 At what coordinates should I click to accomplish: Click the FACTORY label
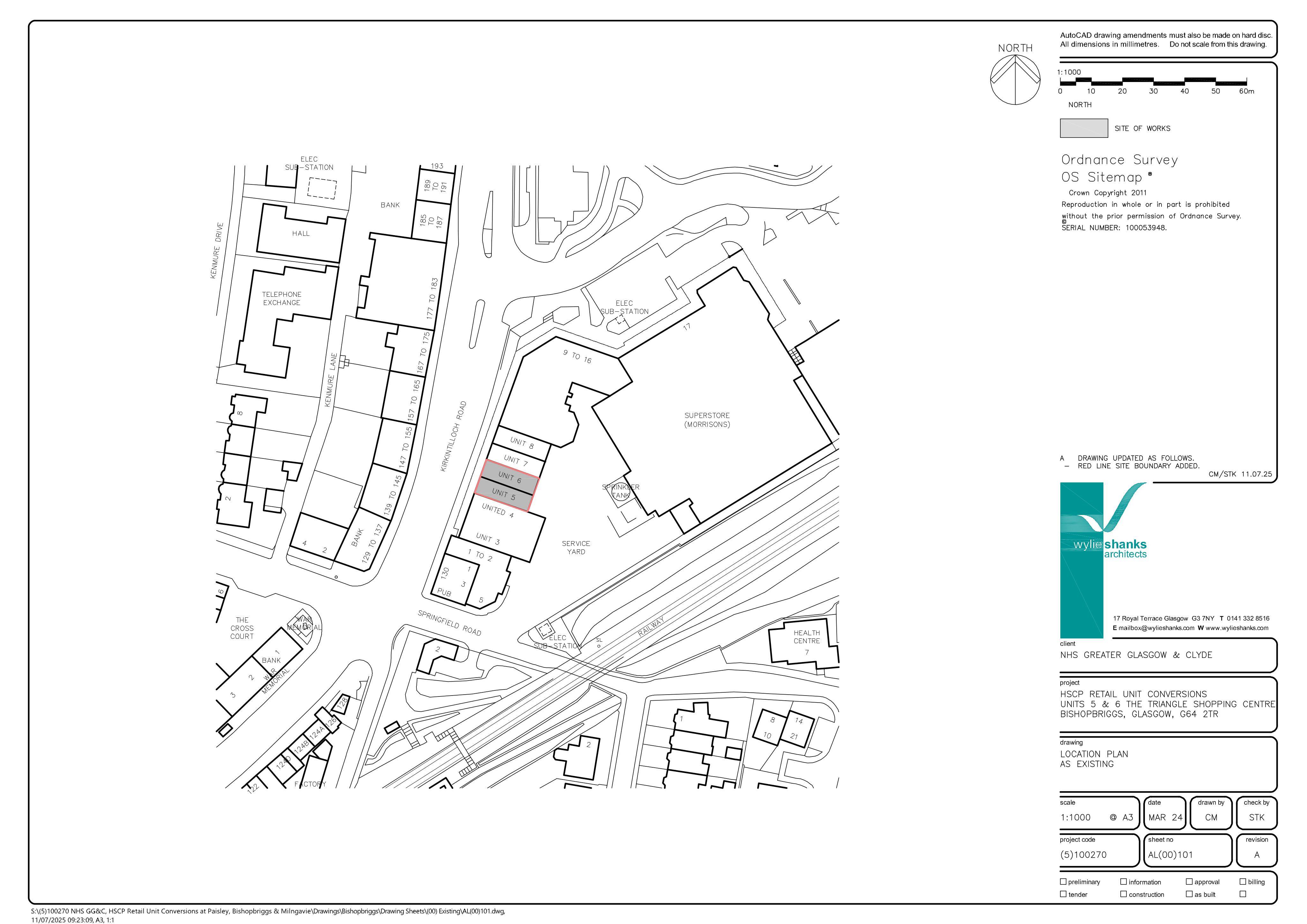pyautogui.click(x=310, y=784)
